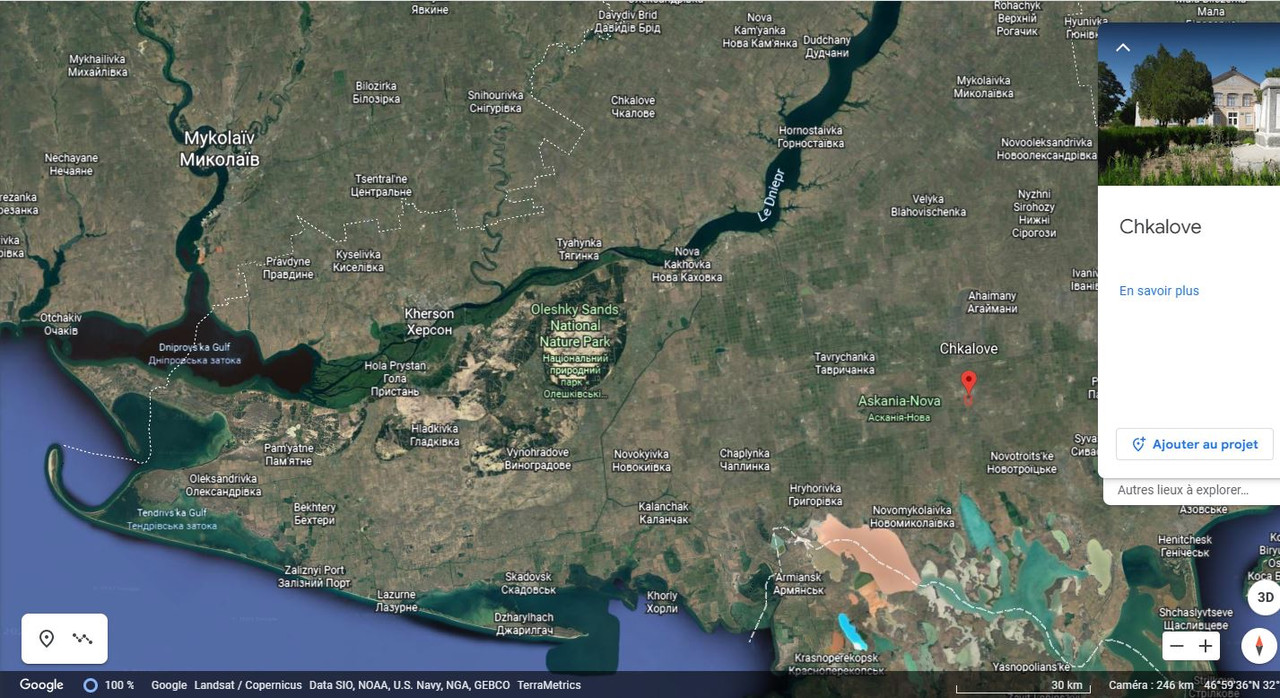The height and width of the screenshot is (698, 1280).
Task: Select the Novomykolaivka label
Action: coord(912,516)
